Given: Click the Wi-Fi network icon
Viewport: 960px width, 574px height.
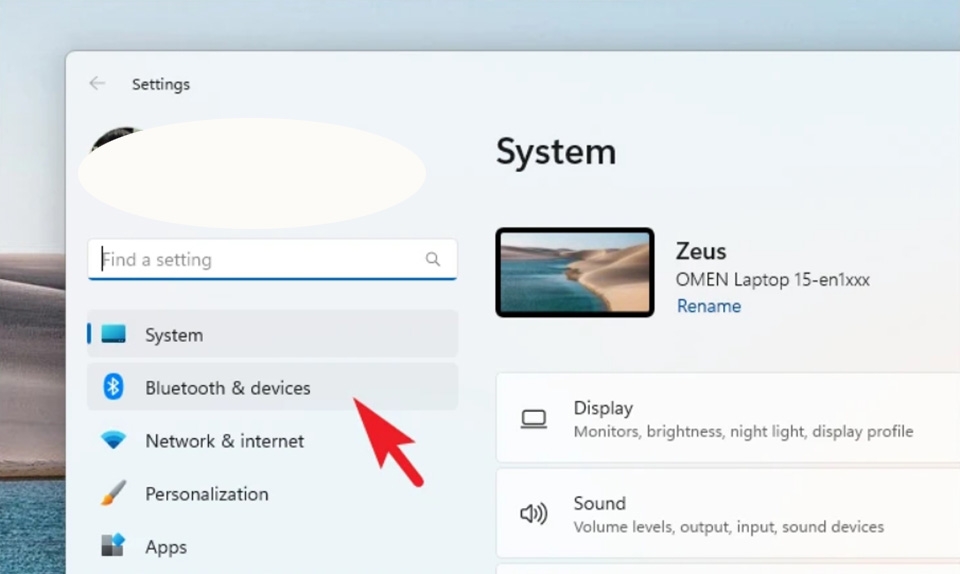Looking at the screenshot, I should coord(113,439).
